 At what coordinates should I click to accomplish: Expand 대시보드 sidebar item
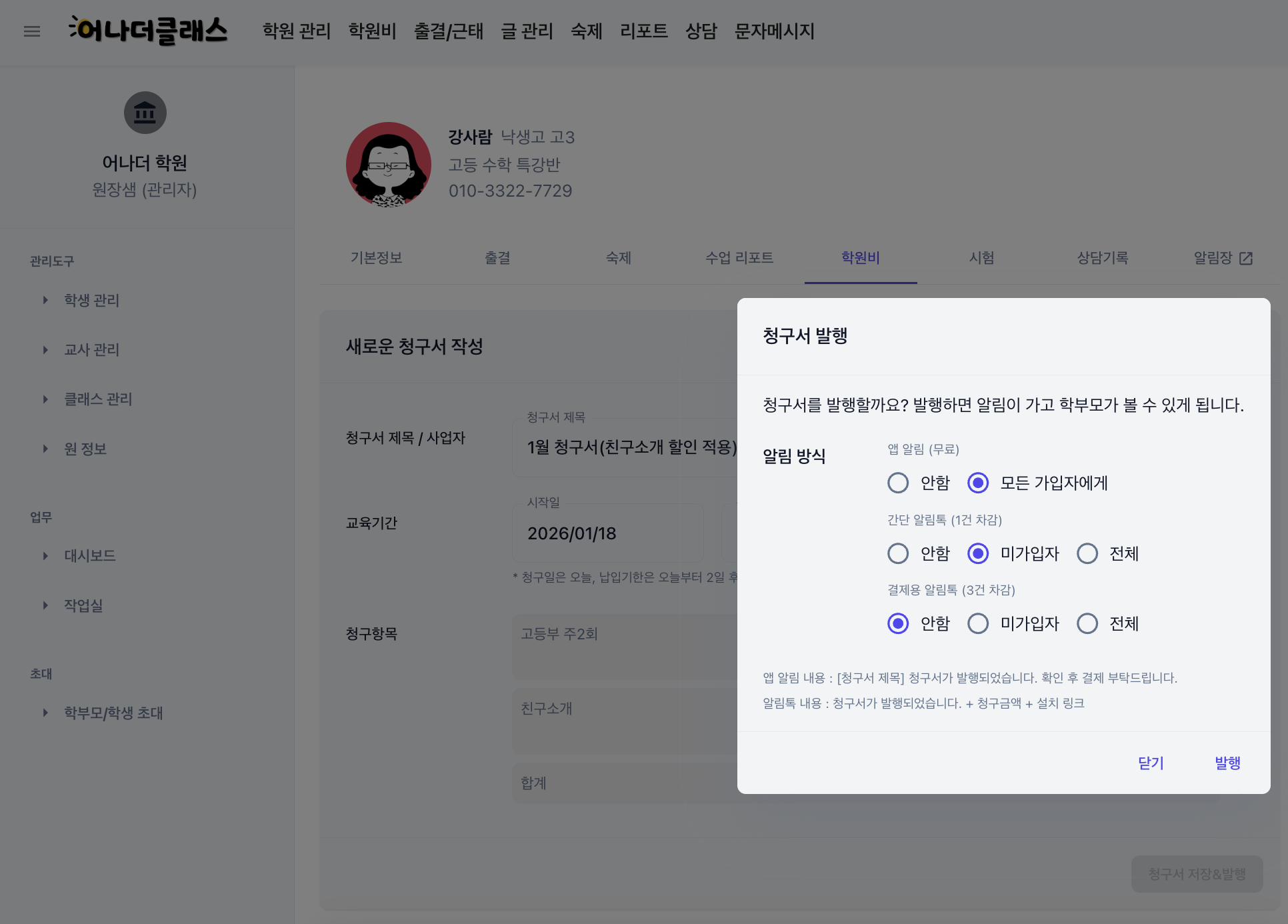pos(89,556)
